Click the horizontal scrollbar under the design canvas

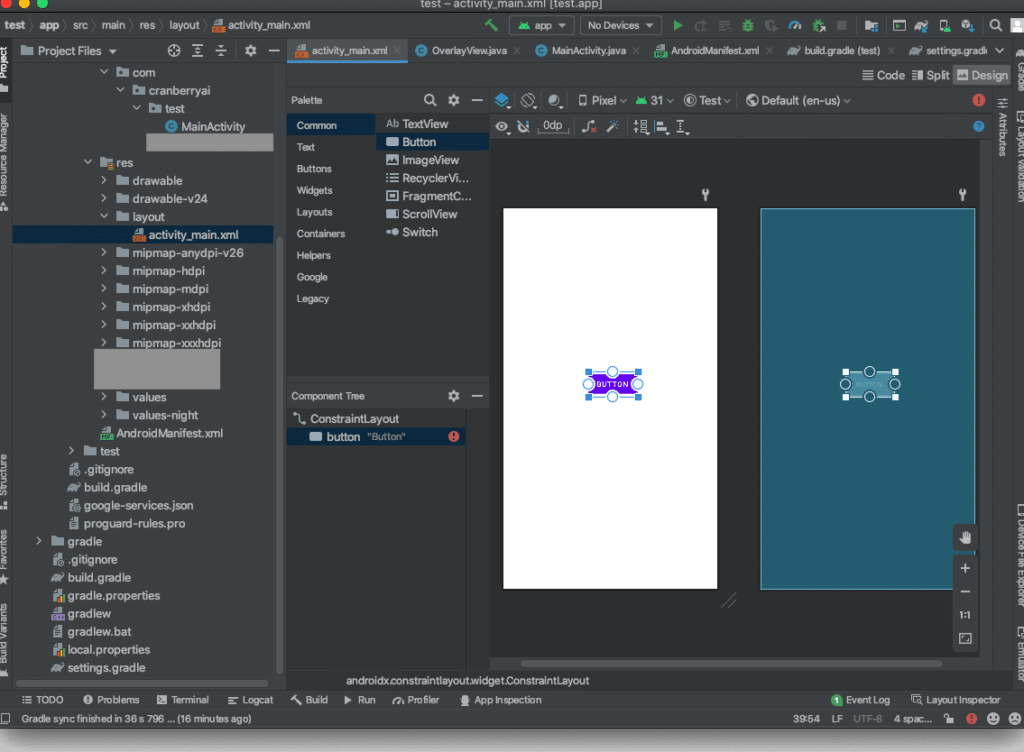[x=731, y=664]
